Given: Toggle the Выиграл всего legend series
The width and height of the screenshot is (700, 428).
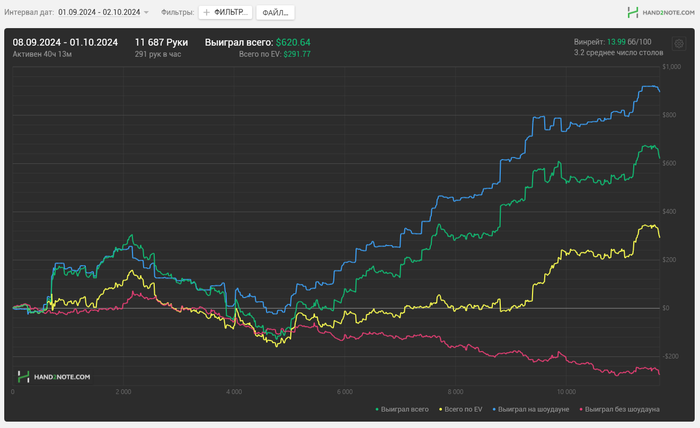Looking at the screenshot, I should point(402,409).
